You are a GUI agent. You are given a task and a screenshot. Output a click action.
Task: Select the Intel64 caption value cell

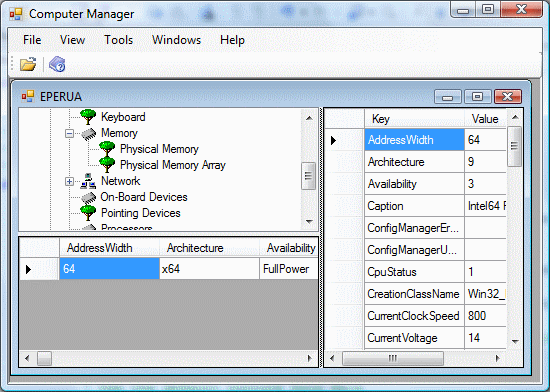pyautogui.click(x=485, y=206)
